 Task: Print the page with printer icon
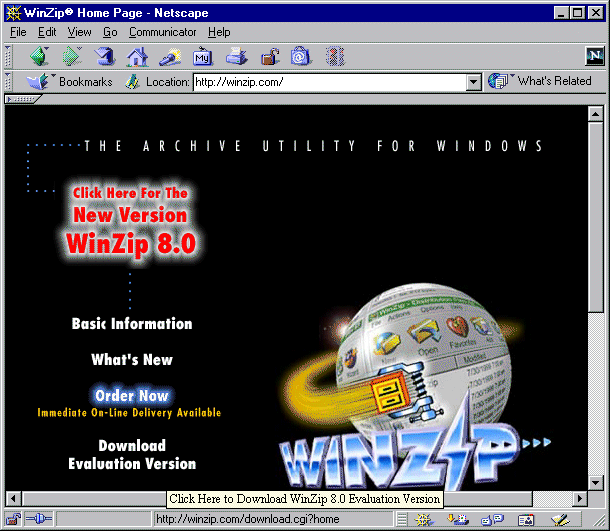point(236,56)
